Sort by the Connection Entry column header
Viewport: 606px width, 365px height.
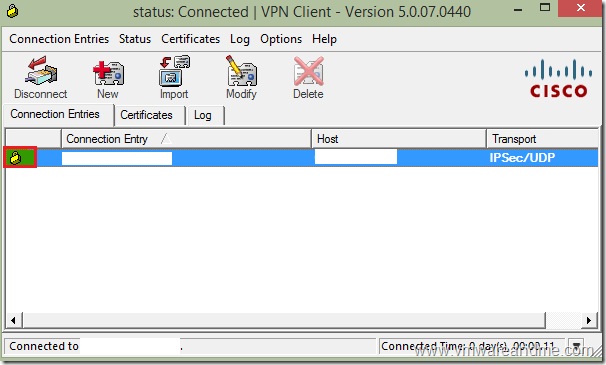pyautogui.click(x=186, y=139)
